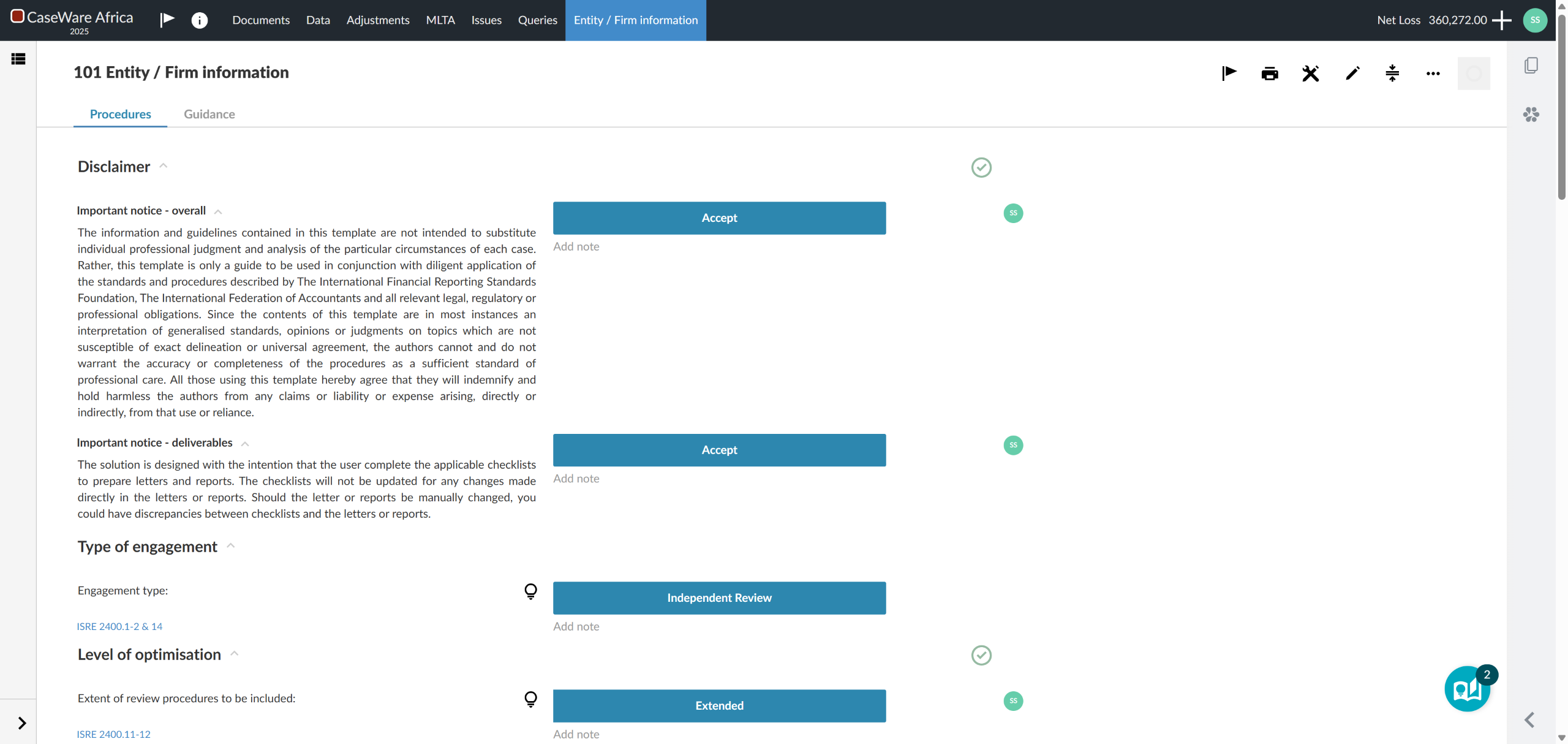
Task: Click the lightbulb beside Engagement type
Action: click(530, 591)
